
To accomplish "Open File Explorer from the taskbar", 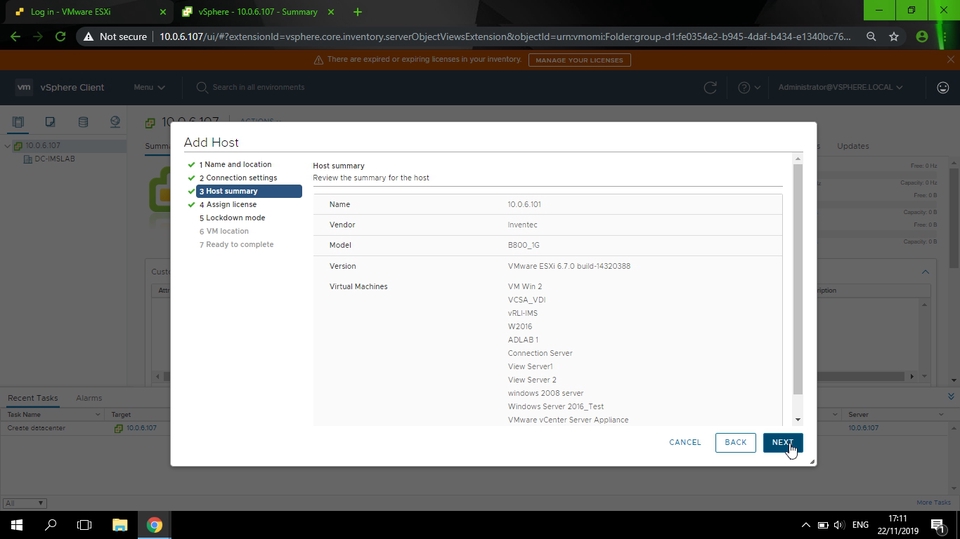I will (120, 525).
